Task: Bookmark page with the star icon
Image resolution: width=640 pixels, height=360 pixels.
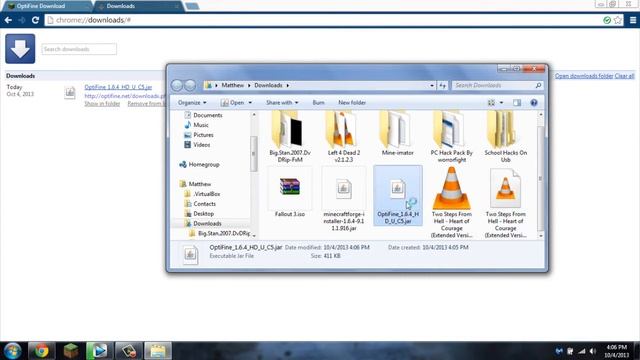Action: point(618,20)
